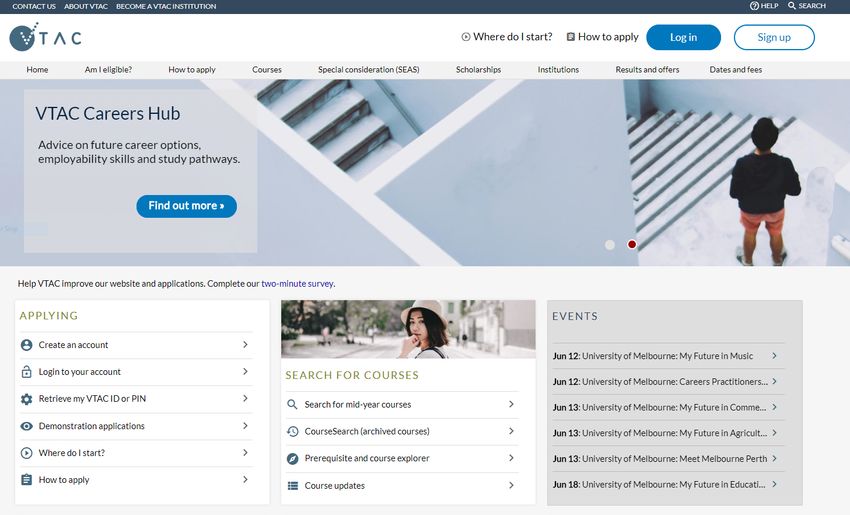Click the play circle icon in Applying list

click(26, 453)
